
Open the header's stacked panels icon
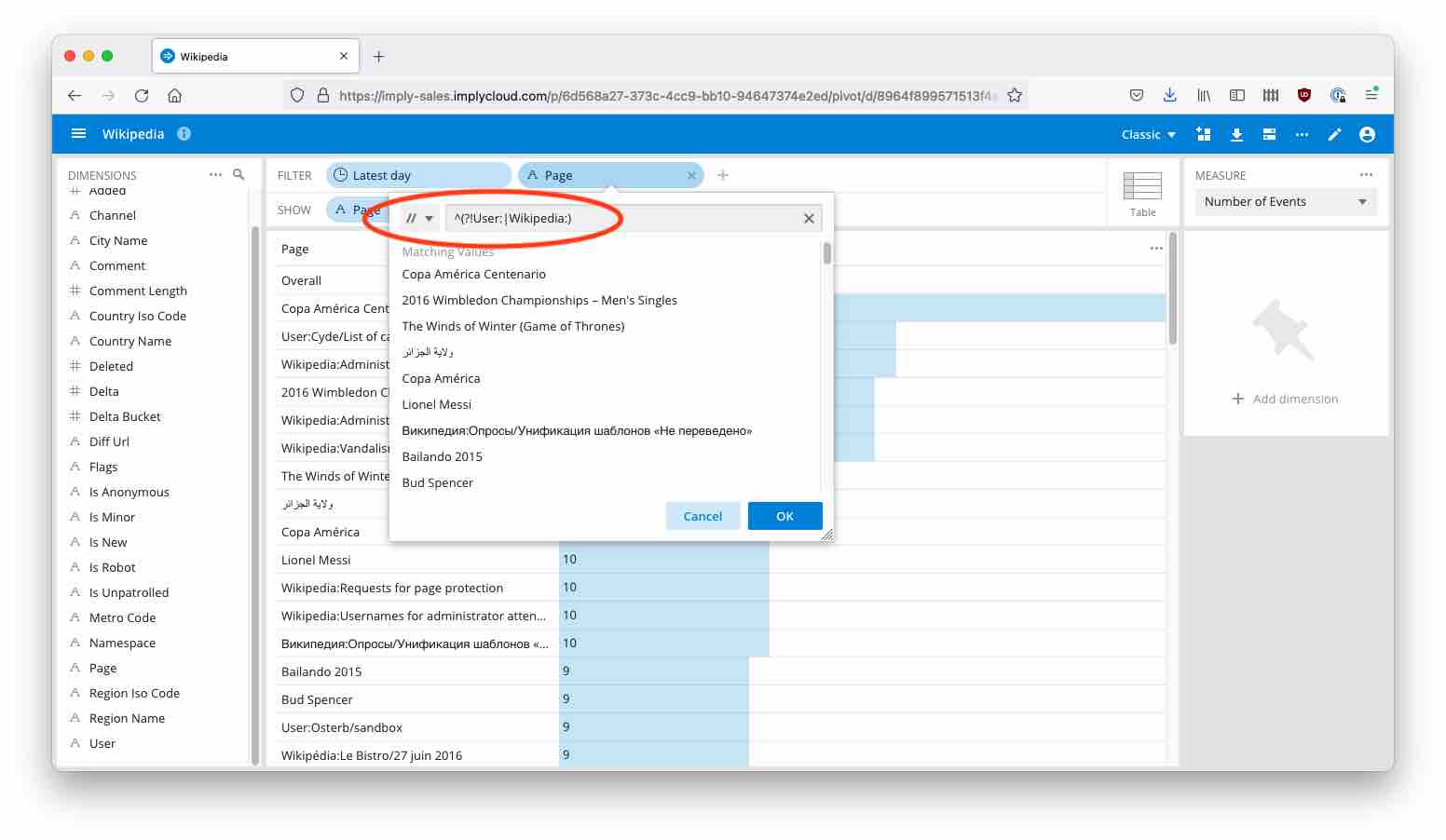click(1269, 134)
